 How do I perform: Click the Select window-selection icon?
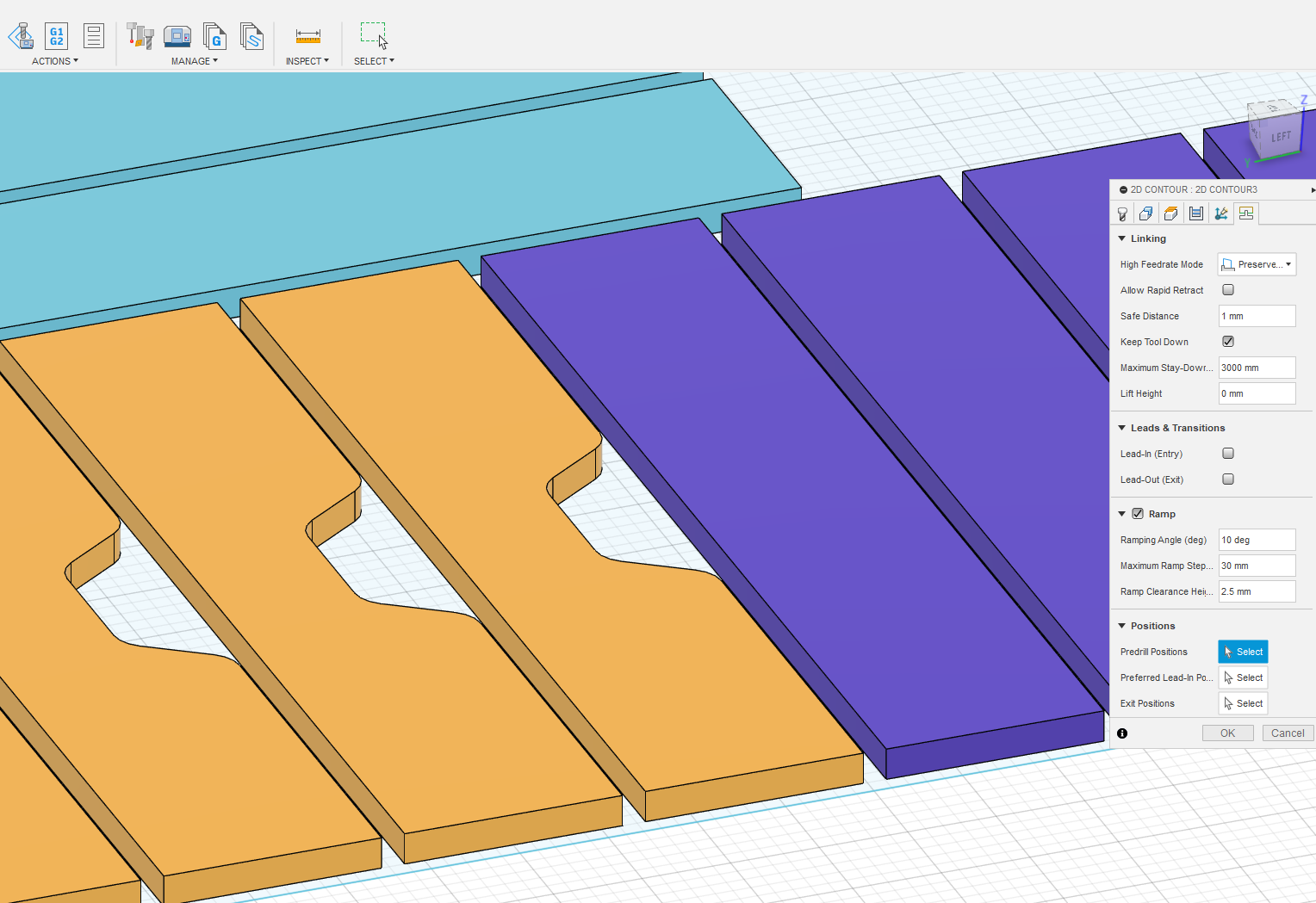pos(374,36)
